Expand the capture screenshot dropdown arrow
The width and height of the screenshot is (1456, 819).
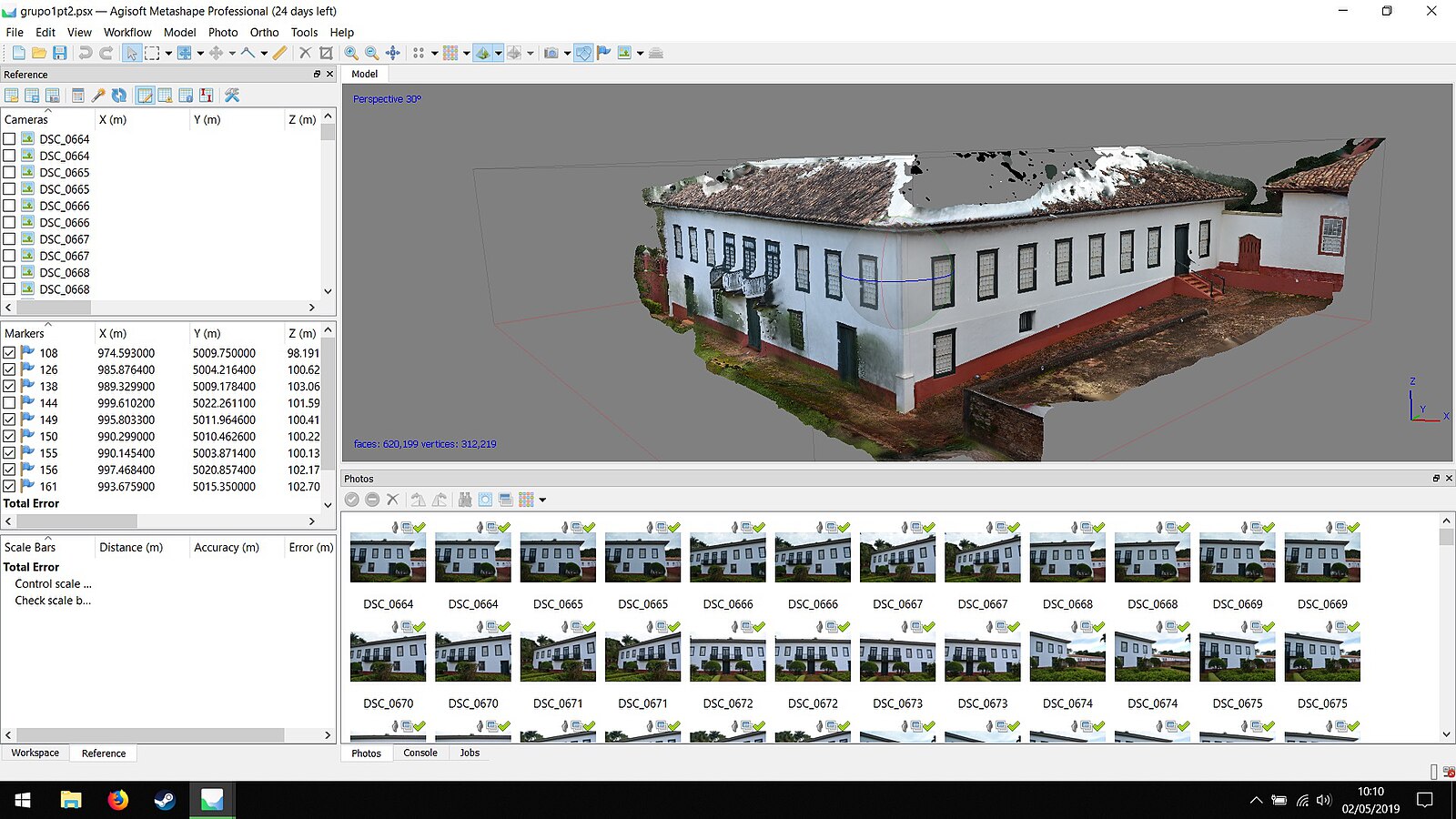pos(568,53)
